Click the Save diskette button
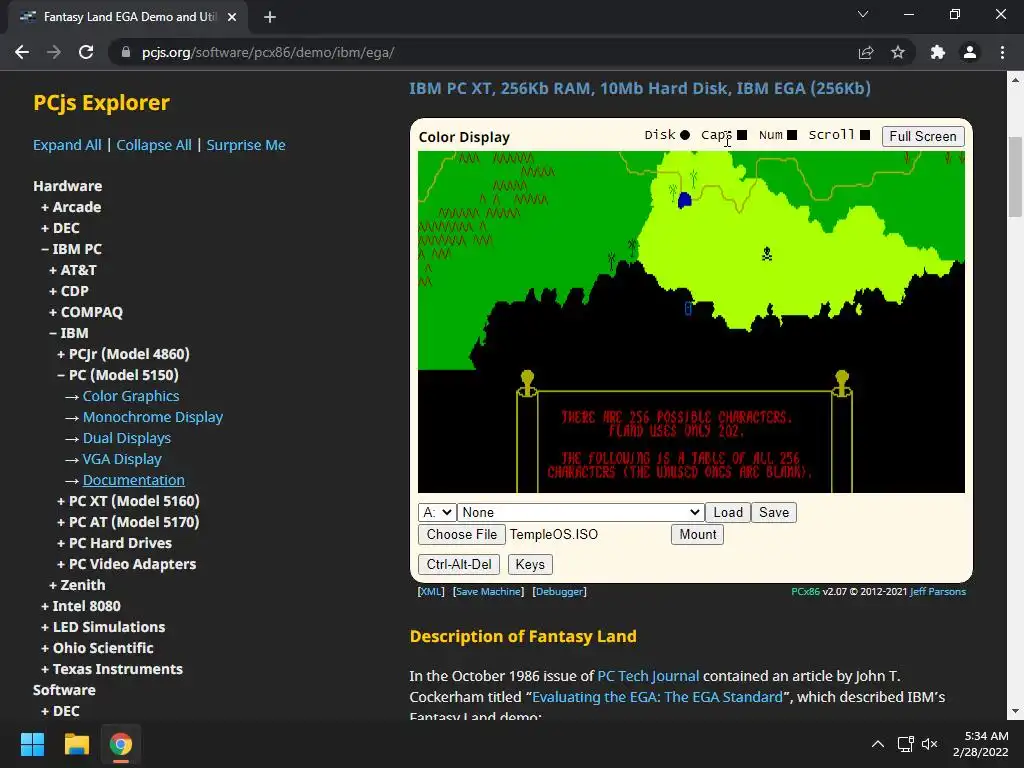 click(774, 513)
